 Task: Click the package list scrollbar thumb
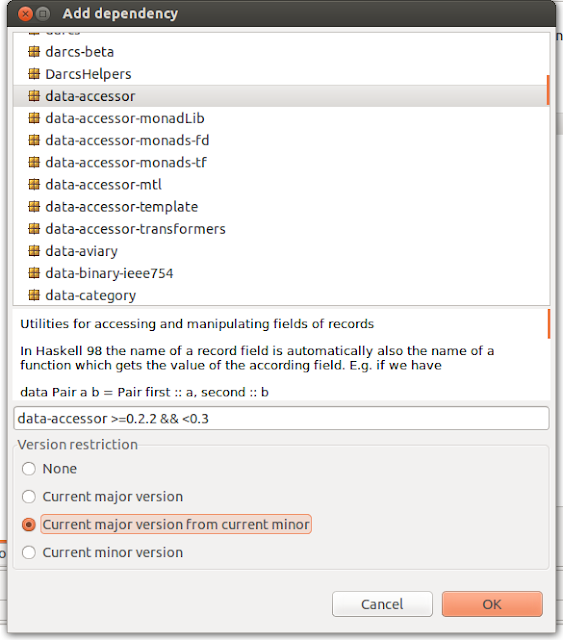[x=548, y=90]
